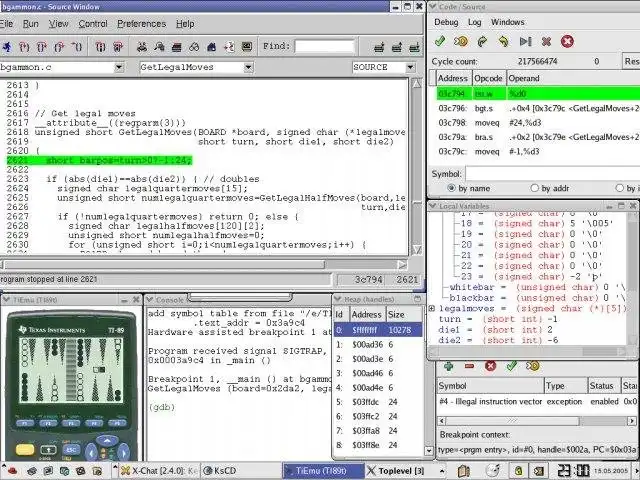
Task: Collapse the Code / Source window title arrow
Action: [x=433, y=7]
